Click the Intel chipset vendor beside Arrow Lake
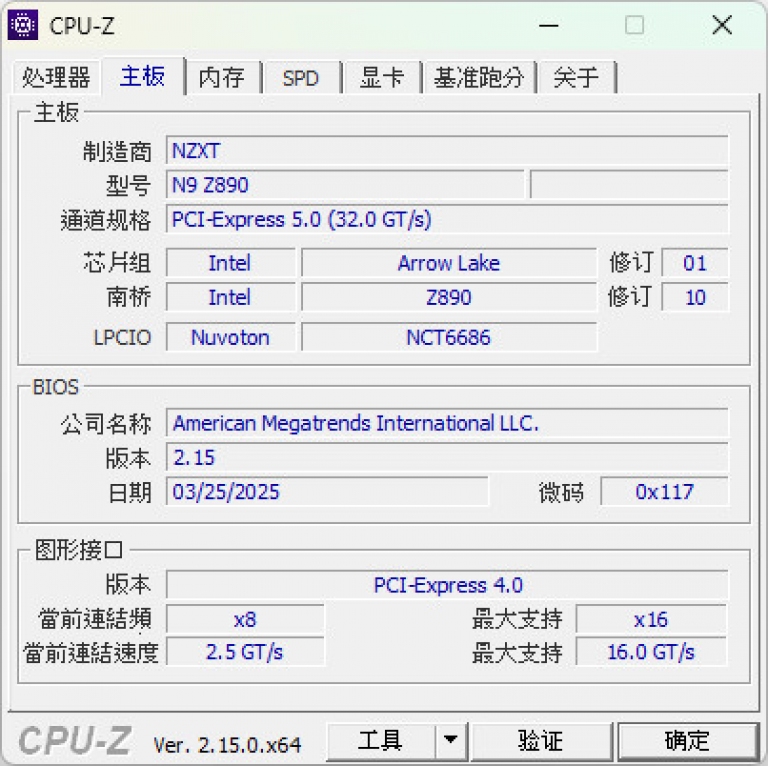 tap(230, 263)
